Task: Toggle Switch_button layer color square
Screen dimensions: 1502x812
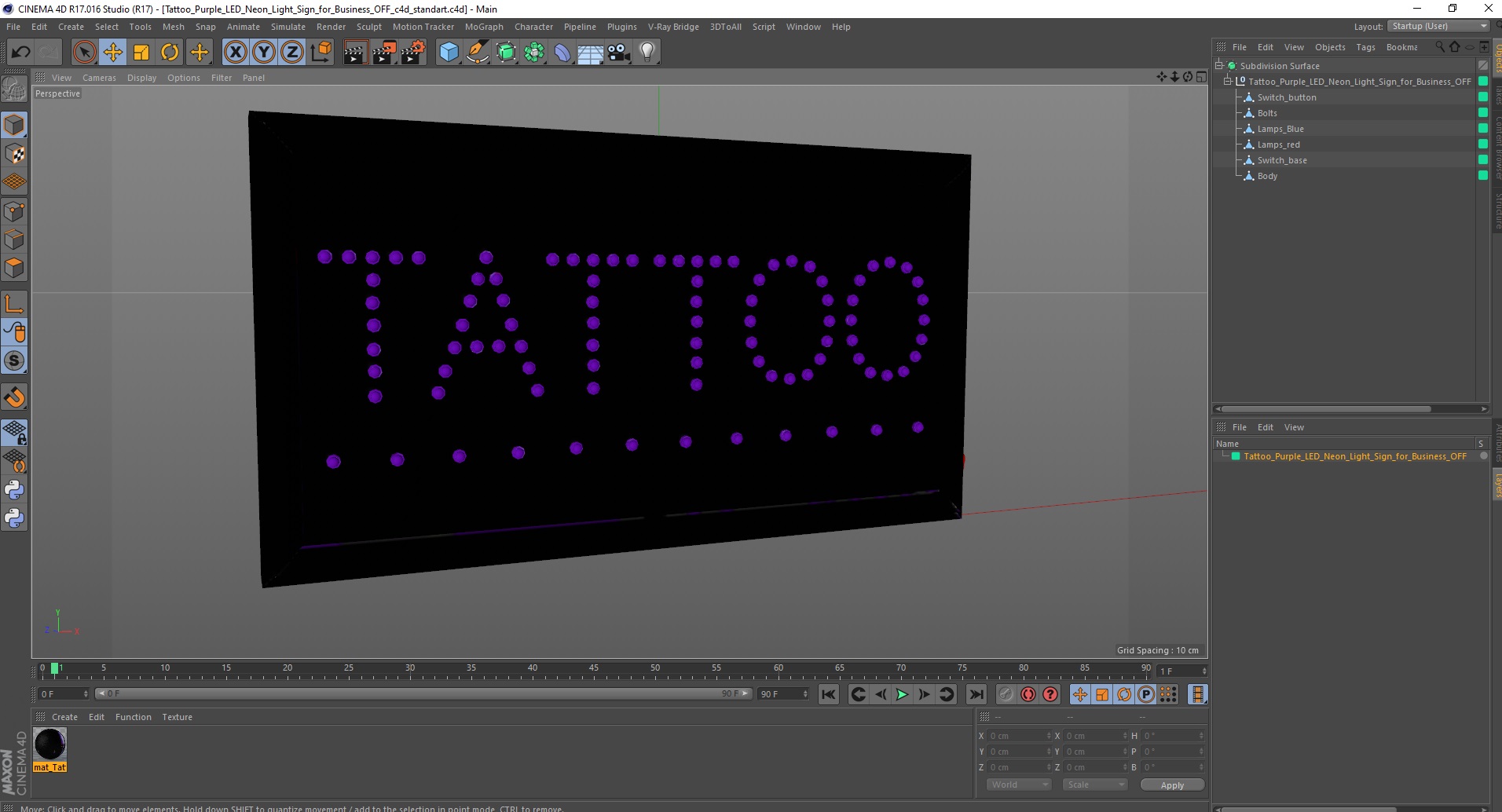Action: 1483,97
